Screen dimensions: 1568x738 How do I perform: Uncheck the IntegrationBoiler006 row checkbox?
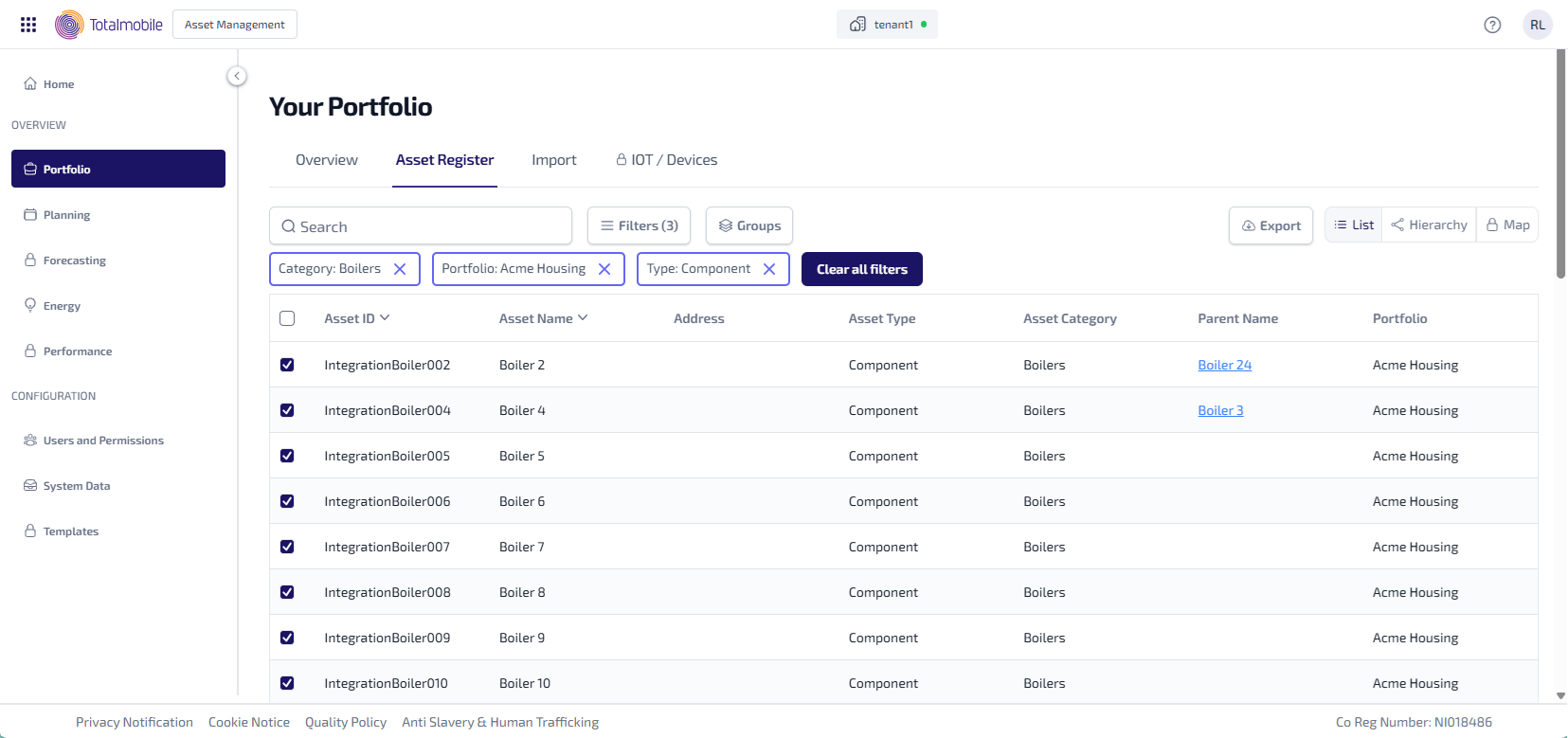coord(287,501)
